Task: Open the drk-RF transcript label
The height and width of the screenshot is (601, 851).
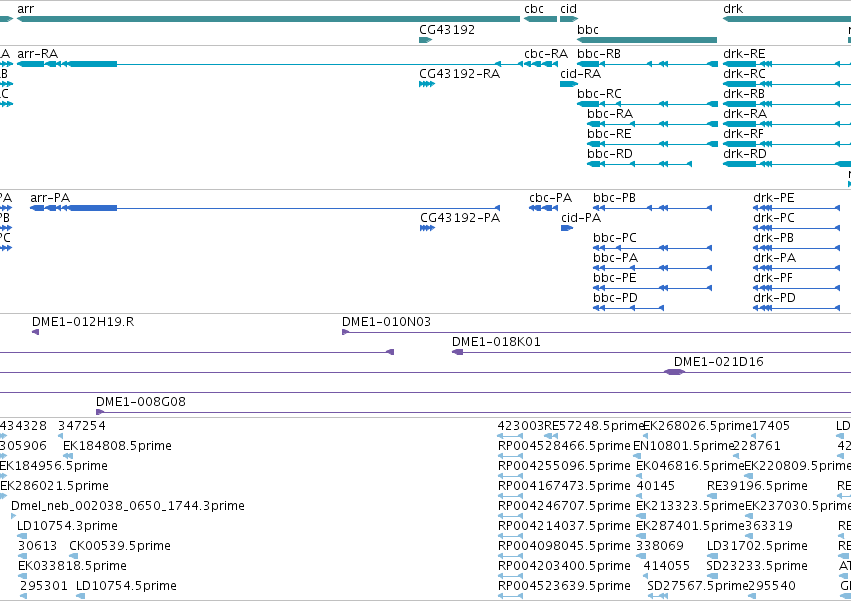Action: (744, 134)
